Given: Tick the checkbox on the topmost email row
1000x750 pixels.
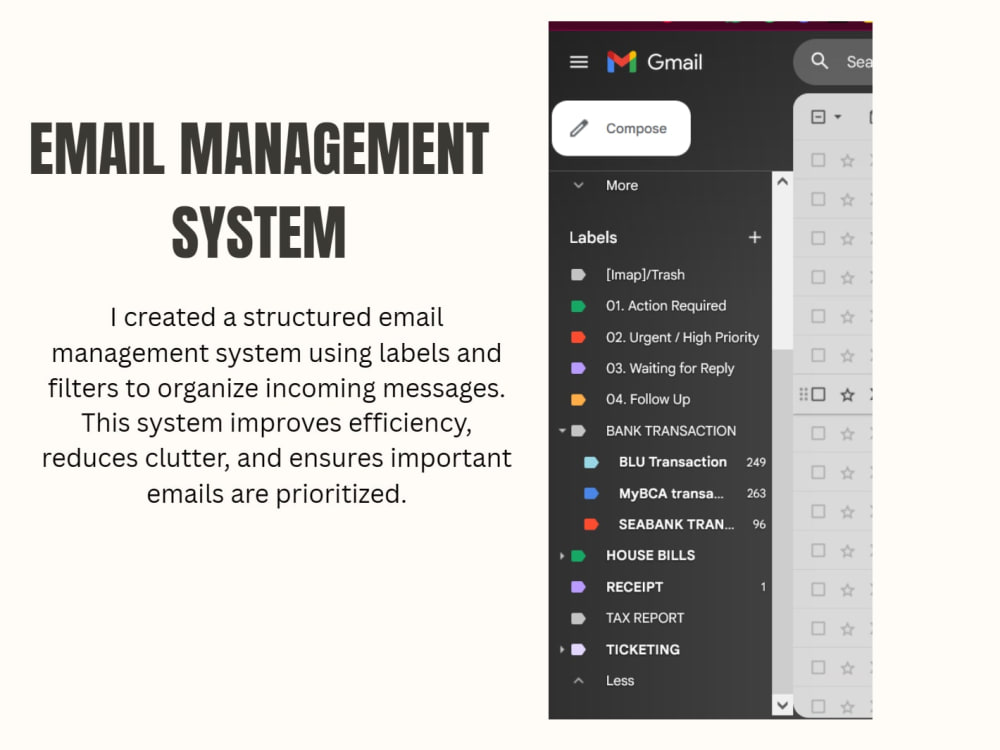Looking at the screenshot, I should [x=818, y=160].
